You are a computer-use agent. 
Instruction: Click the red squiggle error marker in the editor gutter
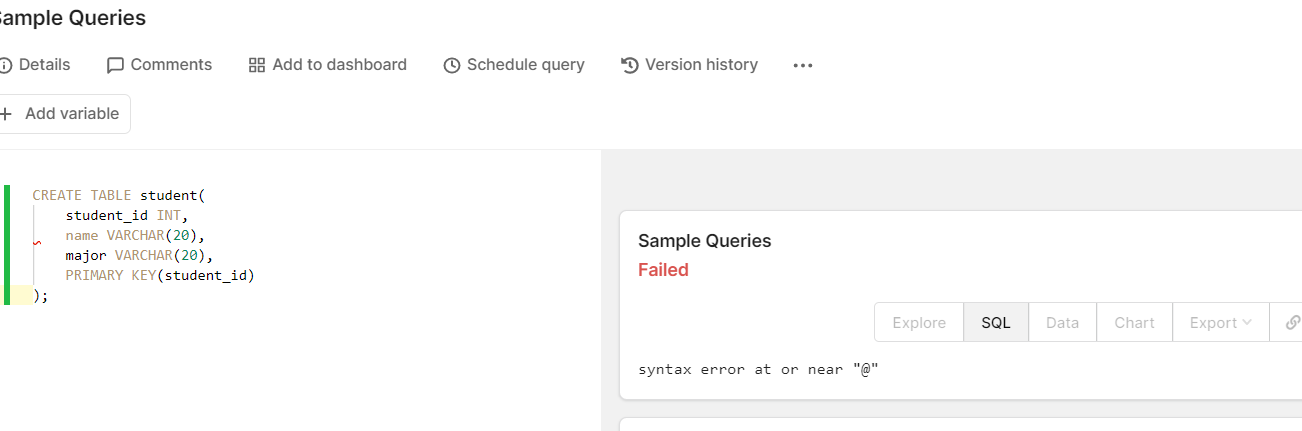[x=37, y=243]
